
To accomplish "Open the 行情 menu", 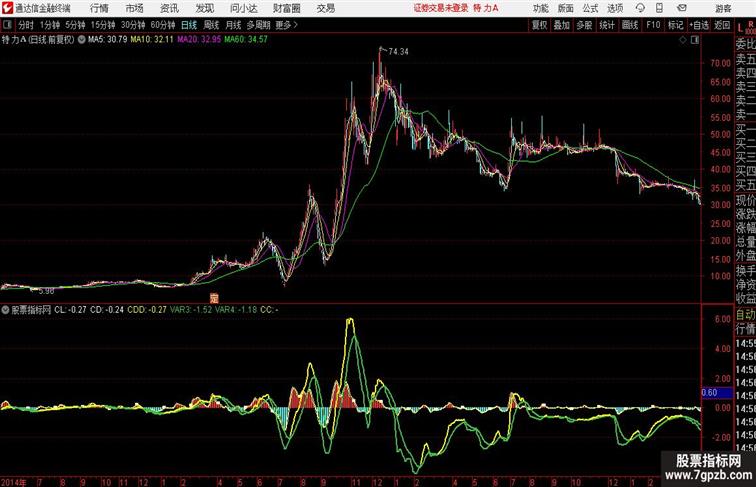I will click(99, 8).
